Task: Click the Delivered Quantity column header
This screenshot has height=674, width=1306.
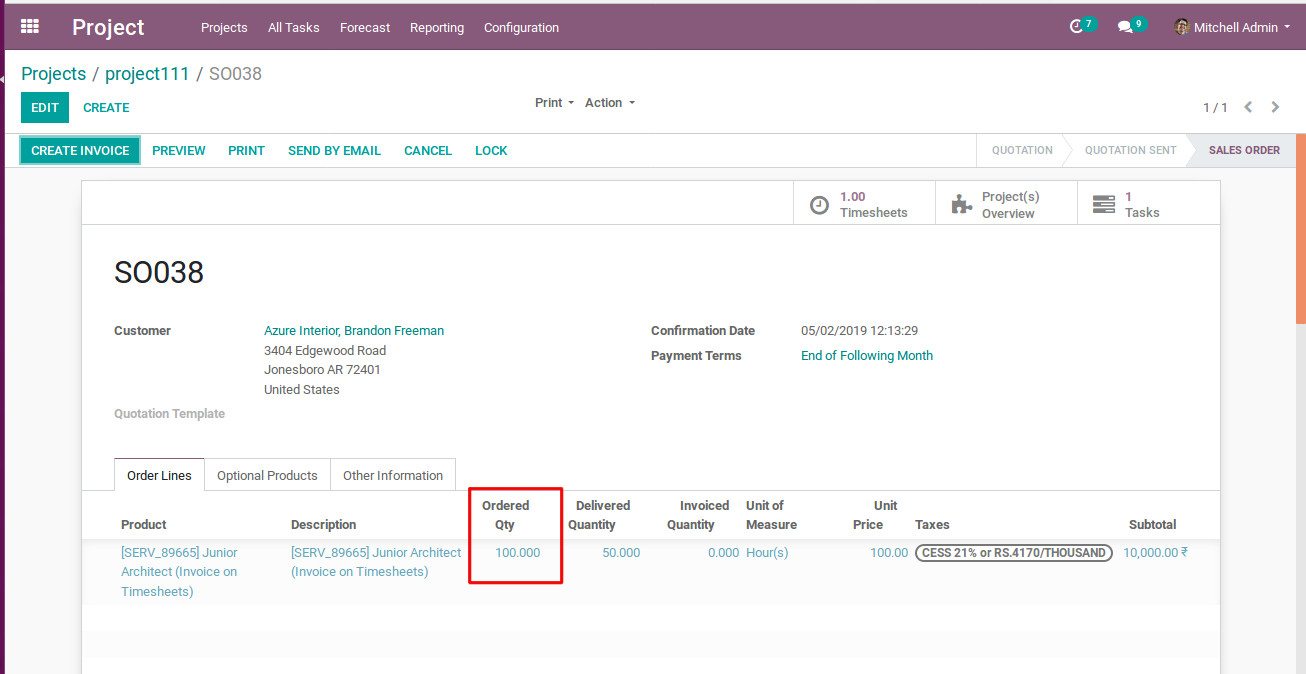Action: click(599, 515)
